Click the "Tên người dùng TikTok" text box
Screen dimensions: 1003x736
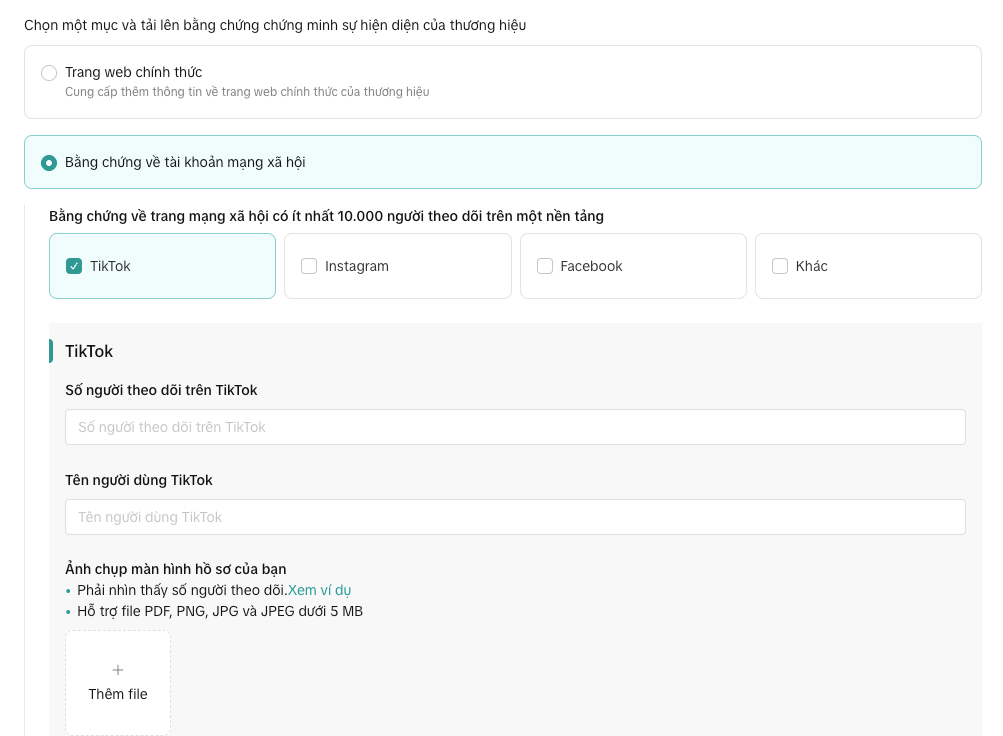(x=515, y=517)
